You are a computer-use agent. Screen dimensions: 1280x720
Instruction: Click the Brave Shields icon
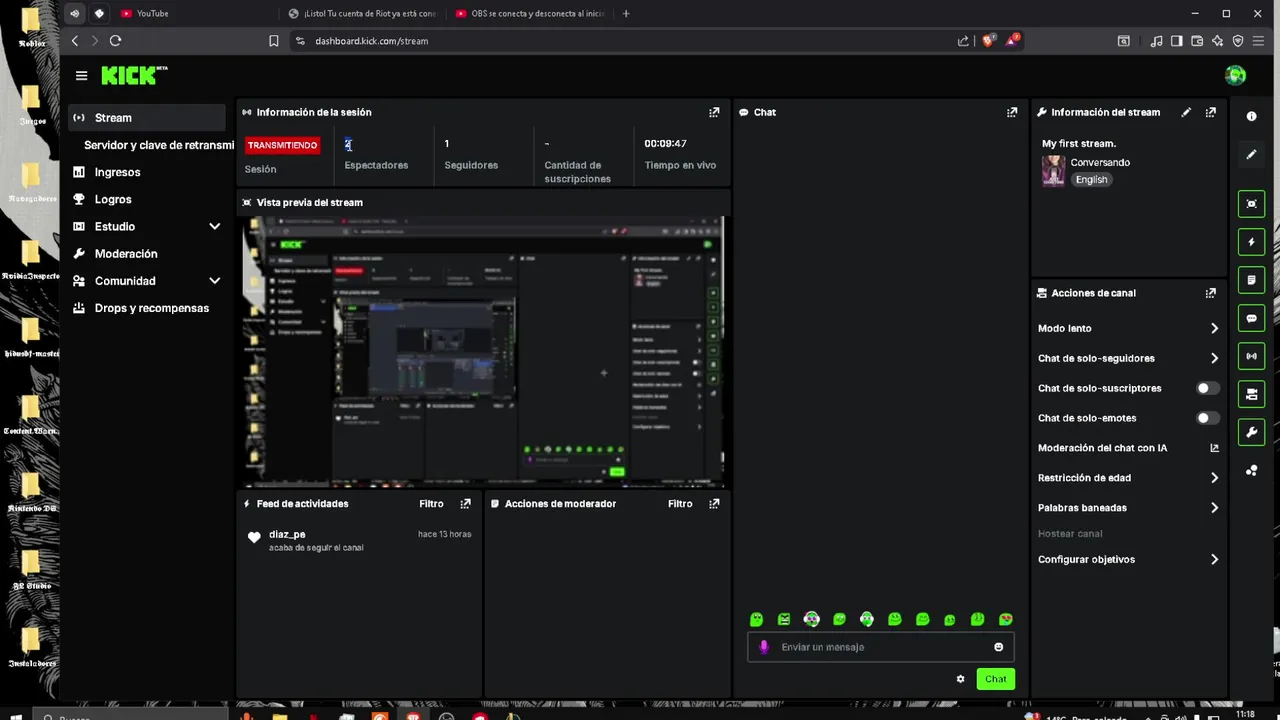(989, 41)
